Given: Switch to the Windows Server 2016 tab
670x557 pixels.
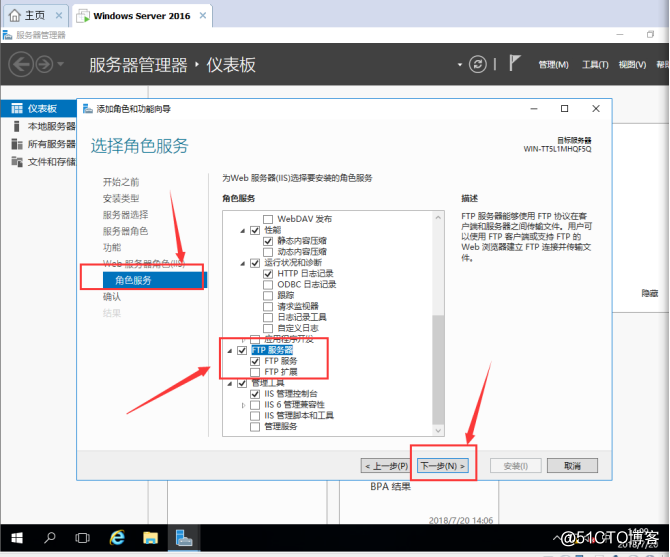Looking at the screenshot, I should pos(141,16).
